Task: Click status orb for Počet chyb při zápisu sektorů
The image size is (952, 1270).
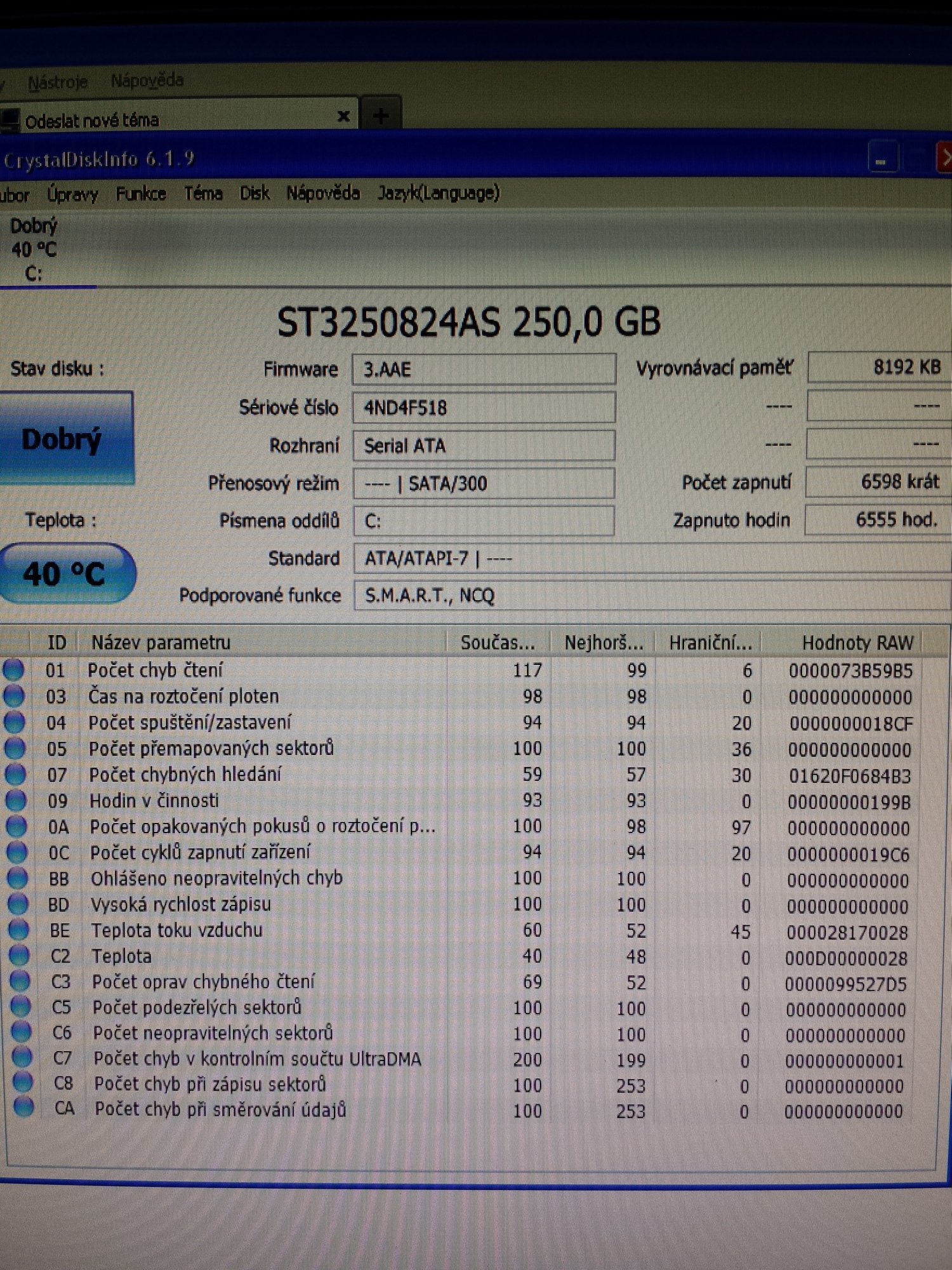Action: coord(23,1083)
